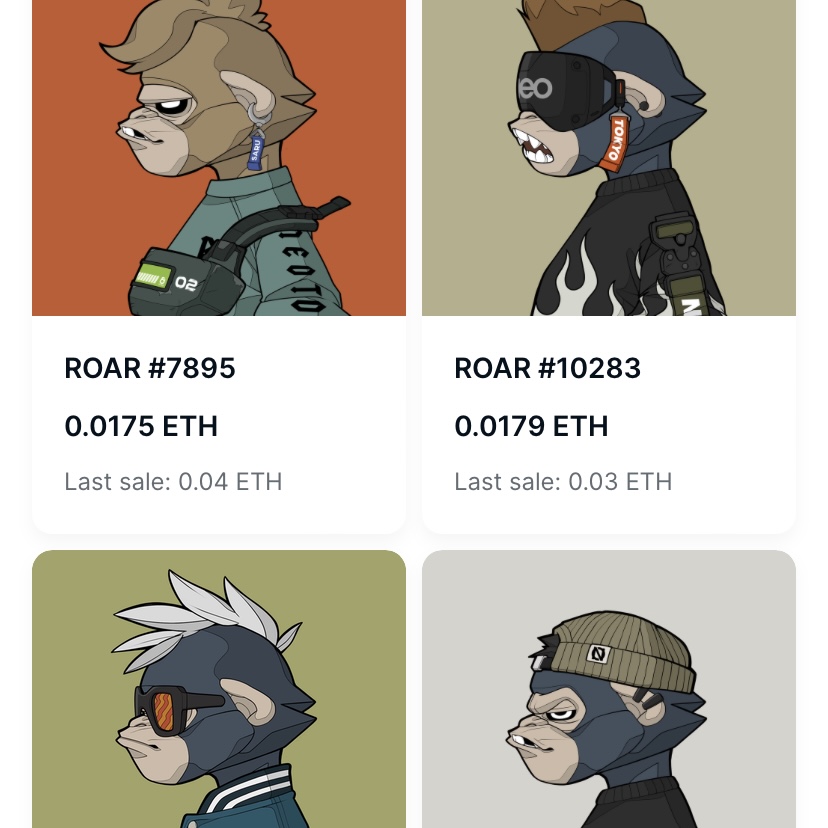Click the logo patch on olive beanie
828x828 pixels.
point(599,655)
